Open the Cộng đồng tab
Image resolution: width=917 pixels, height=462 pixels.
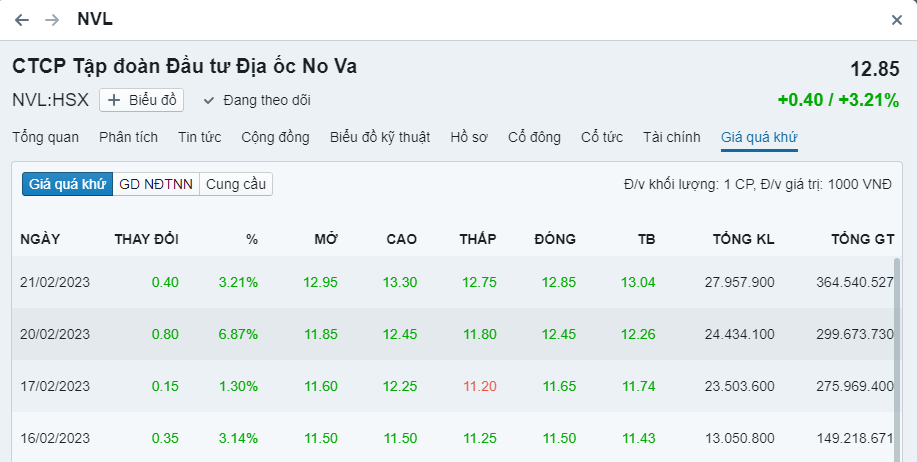[275, 137]
